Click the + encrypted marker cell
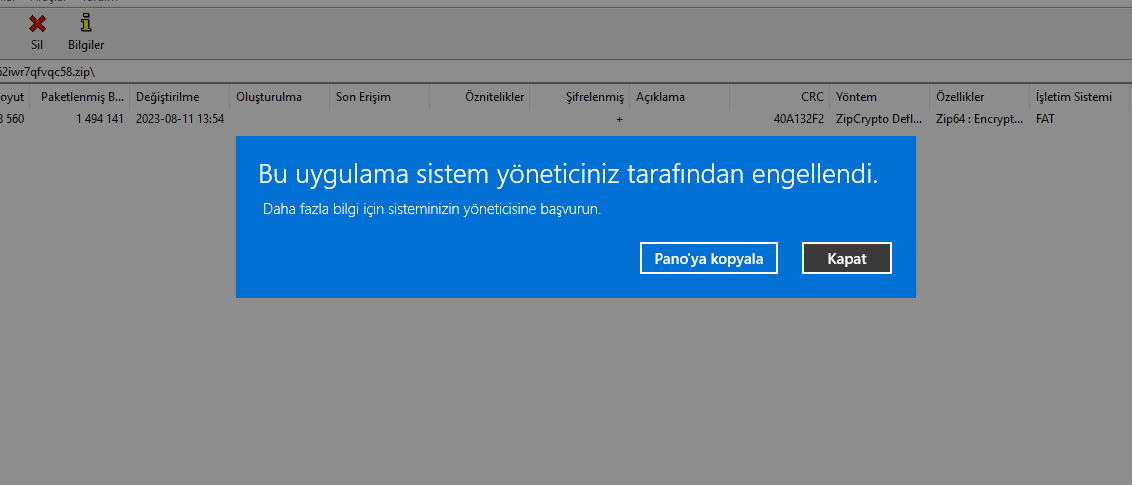Viewport: 1132px width, 485px height. tap(619, 119)
